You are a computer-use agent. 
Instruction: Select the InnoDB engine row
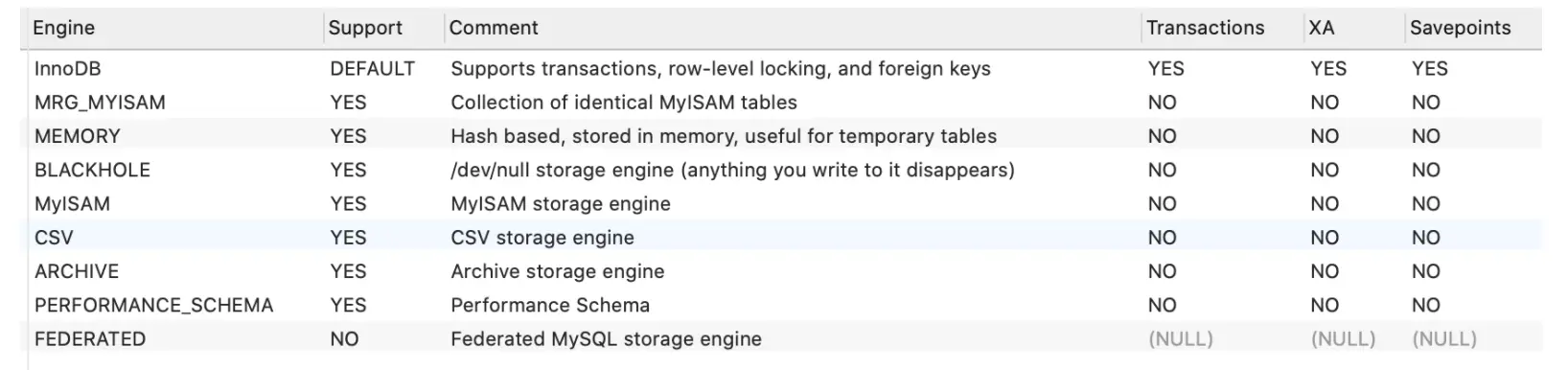point(781,69)
